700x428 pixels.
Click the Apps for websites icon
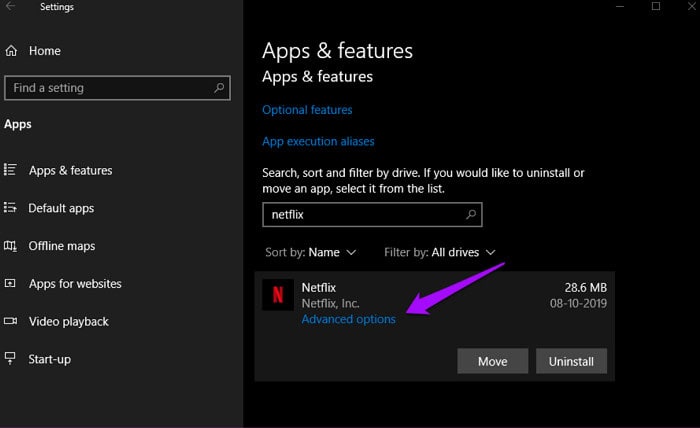coord(10,283)
